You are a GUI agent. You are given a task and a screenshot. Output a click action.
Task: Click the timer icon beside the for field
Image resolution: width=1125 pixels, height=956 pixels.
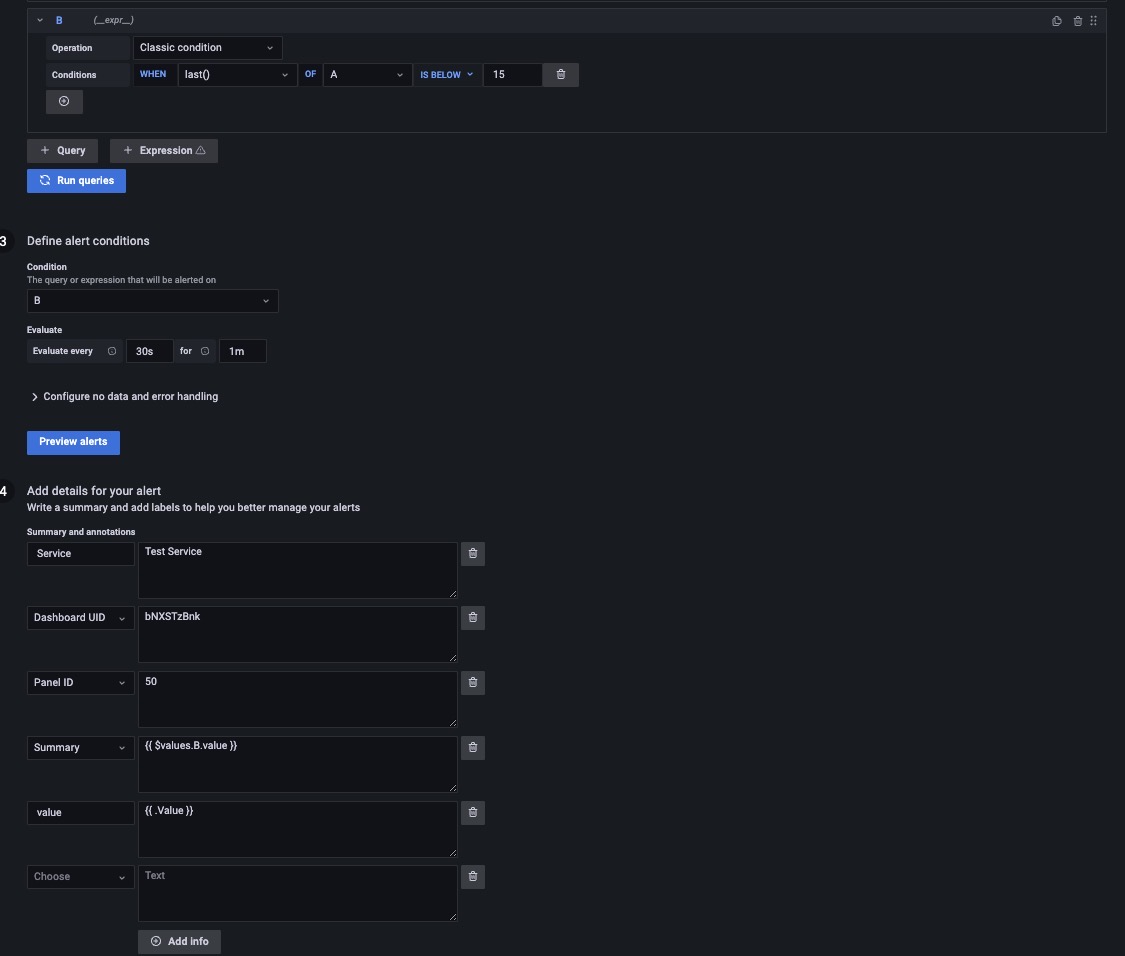[205, 351]
